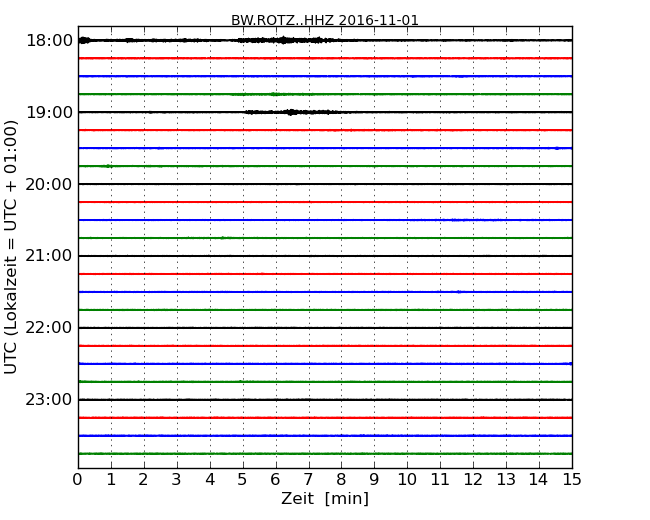This screenshot has width=650, height=520.
Task: Click the blue 22:30 trace line
Action: pos(325,364)
